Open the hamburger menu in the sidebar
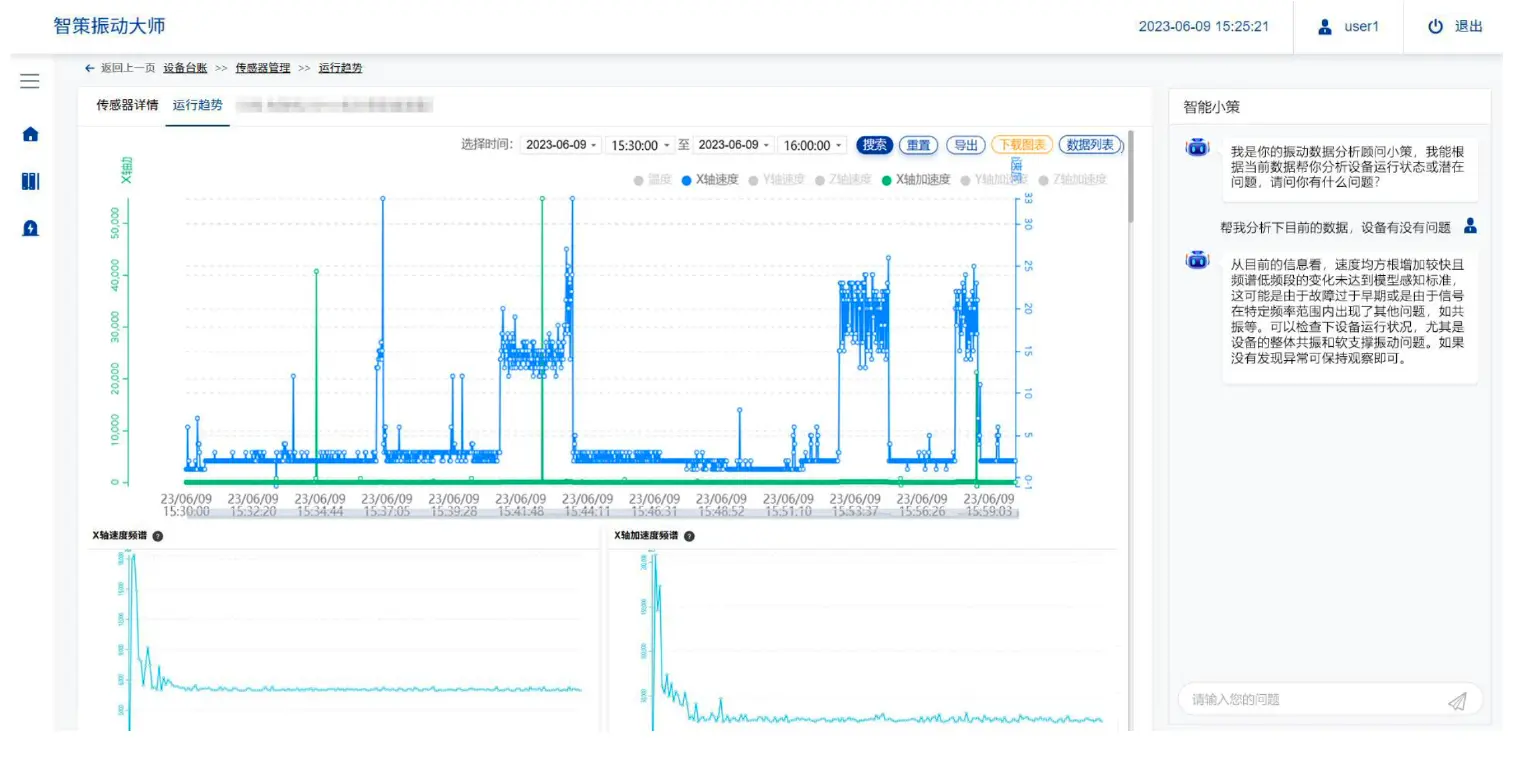 pos(30,81)
